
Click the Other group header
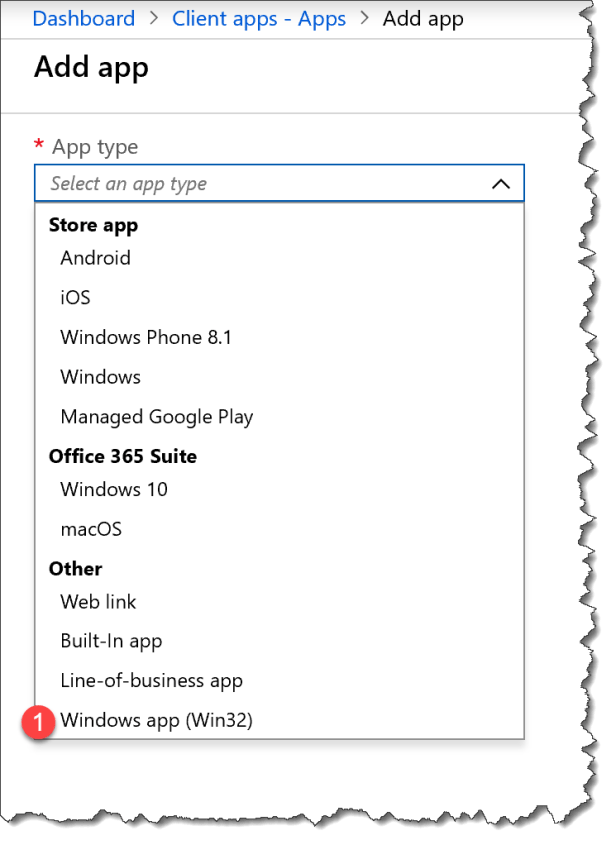pyautogui.click(x=75, y=569)
